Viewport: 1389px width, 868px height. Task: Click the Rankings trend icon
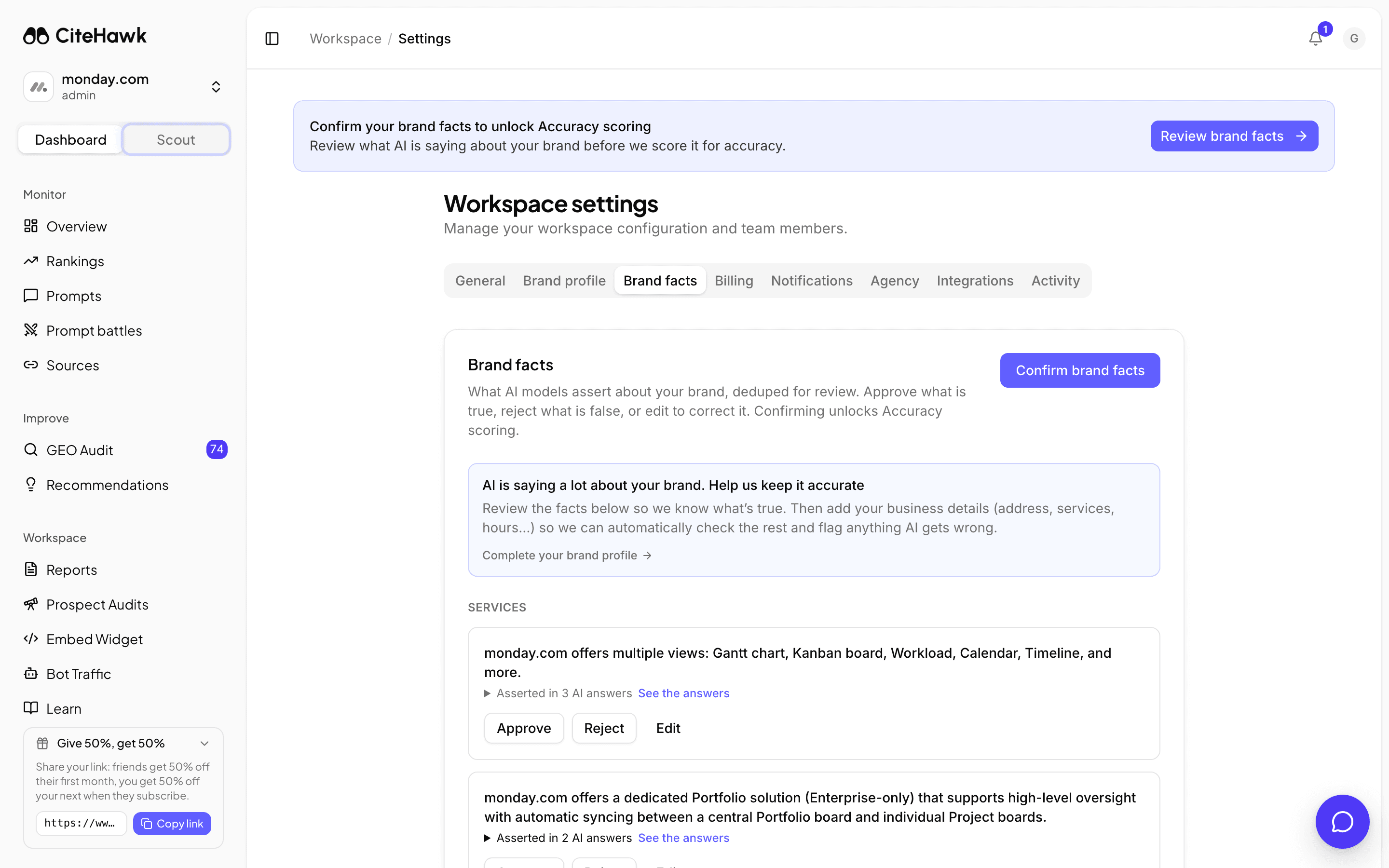[x=31, y=261]
